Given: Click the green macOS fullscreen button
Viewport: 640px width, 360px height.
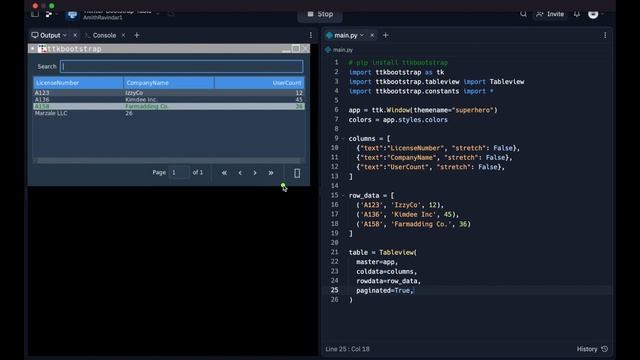Looking at the screenshot, I should click(x=51, y=6).
